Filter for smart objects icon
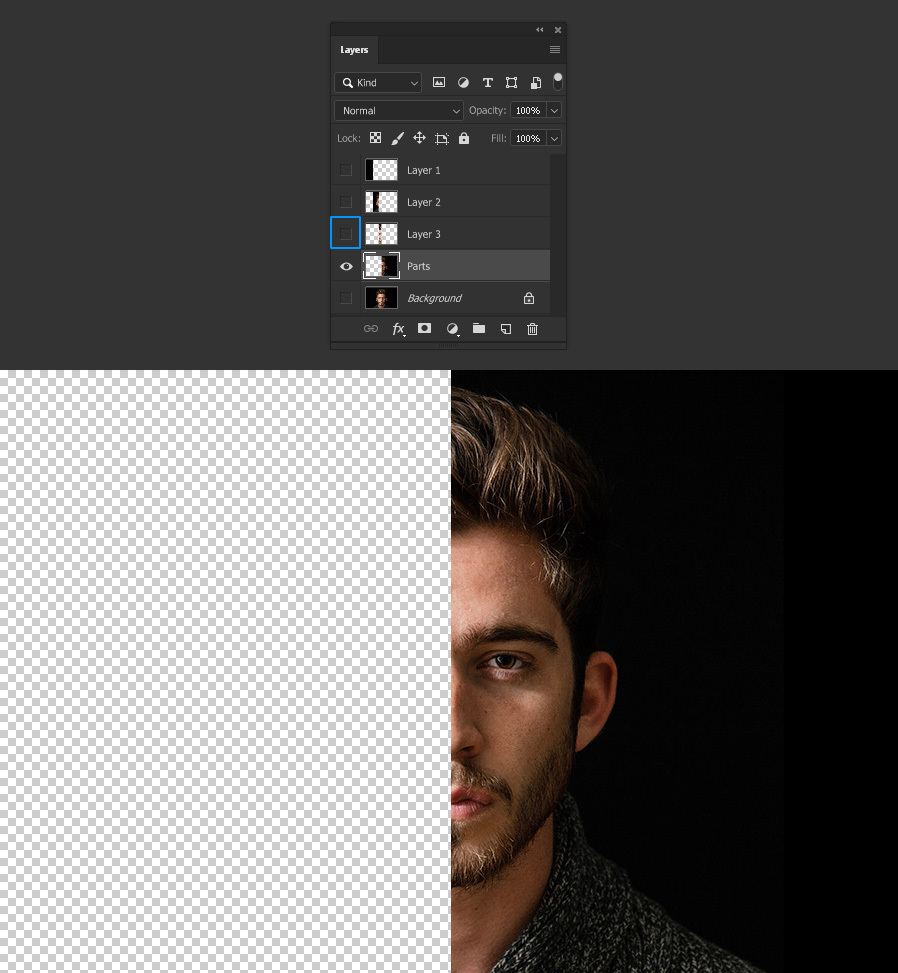The width and height of the screenshot is (898, 973). click(x=536, y=83)
